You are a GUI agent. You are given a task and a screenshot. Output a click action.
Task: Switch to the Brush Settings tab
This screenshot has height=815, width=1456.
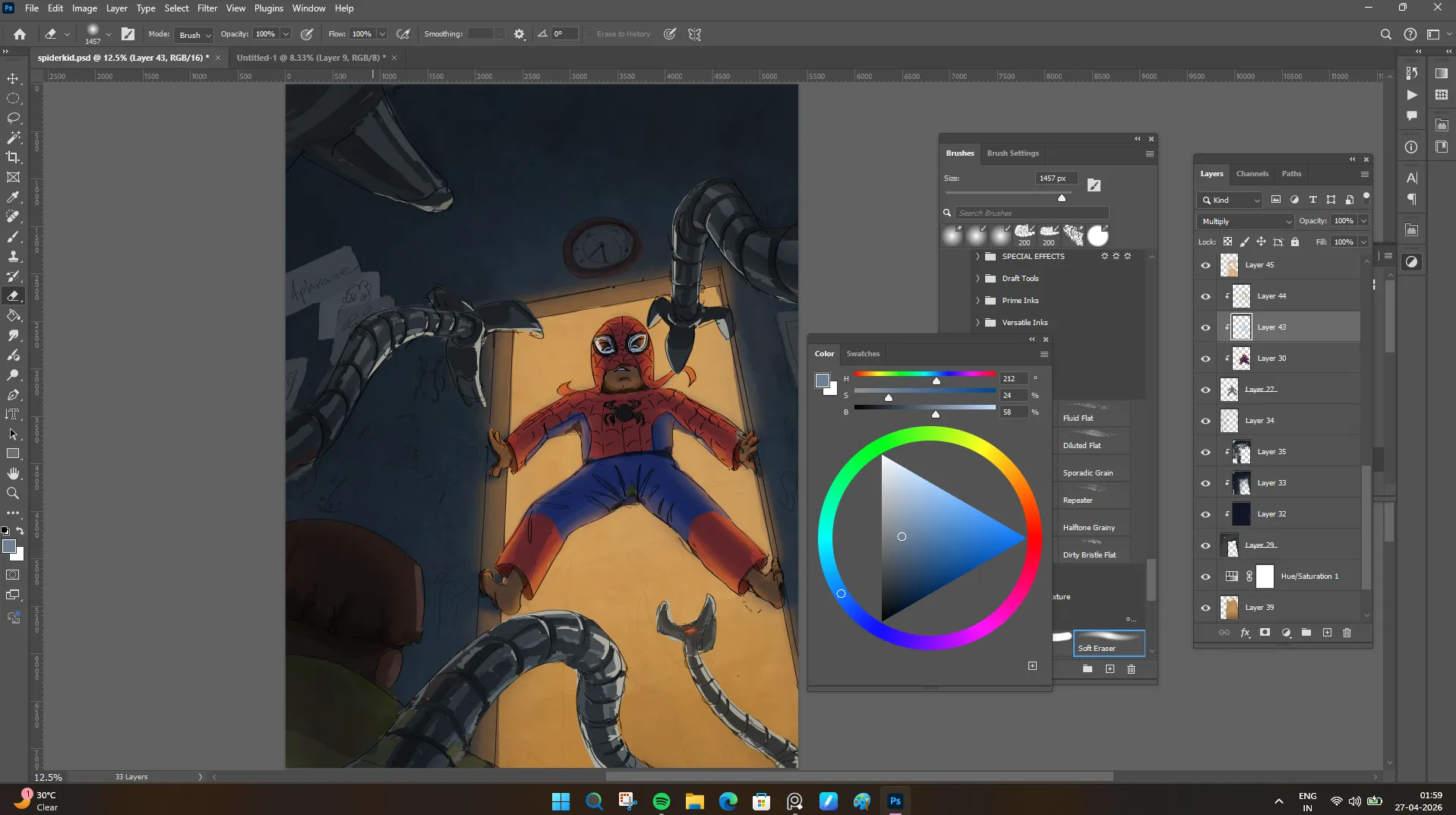[1012, 153]
